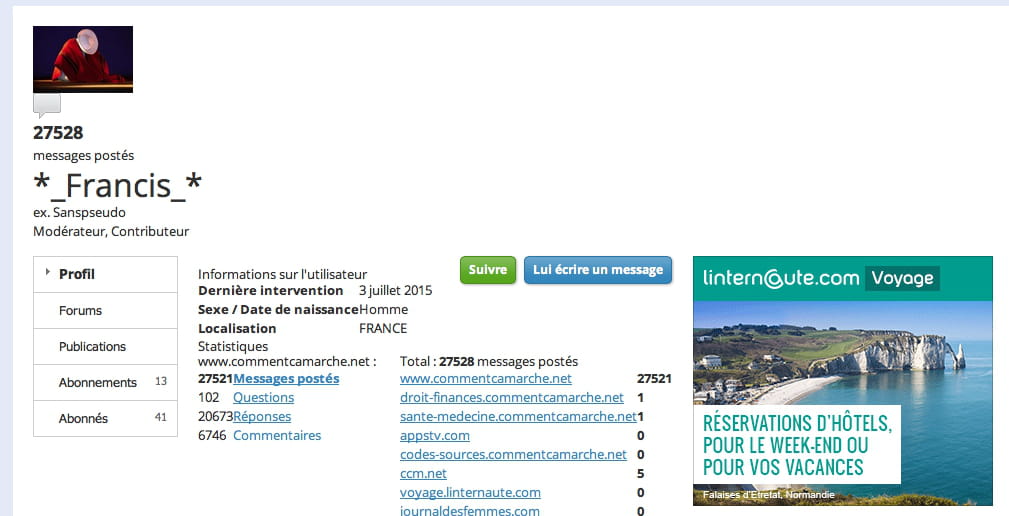Click the 41 count beside Abonnés
The height and width of the screenshot is (516, 1009).
(x=161, y=418)
